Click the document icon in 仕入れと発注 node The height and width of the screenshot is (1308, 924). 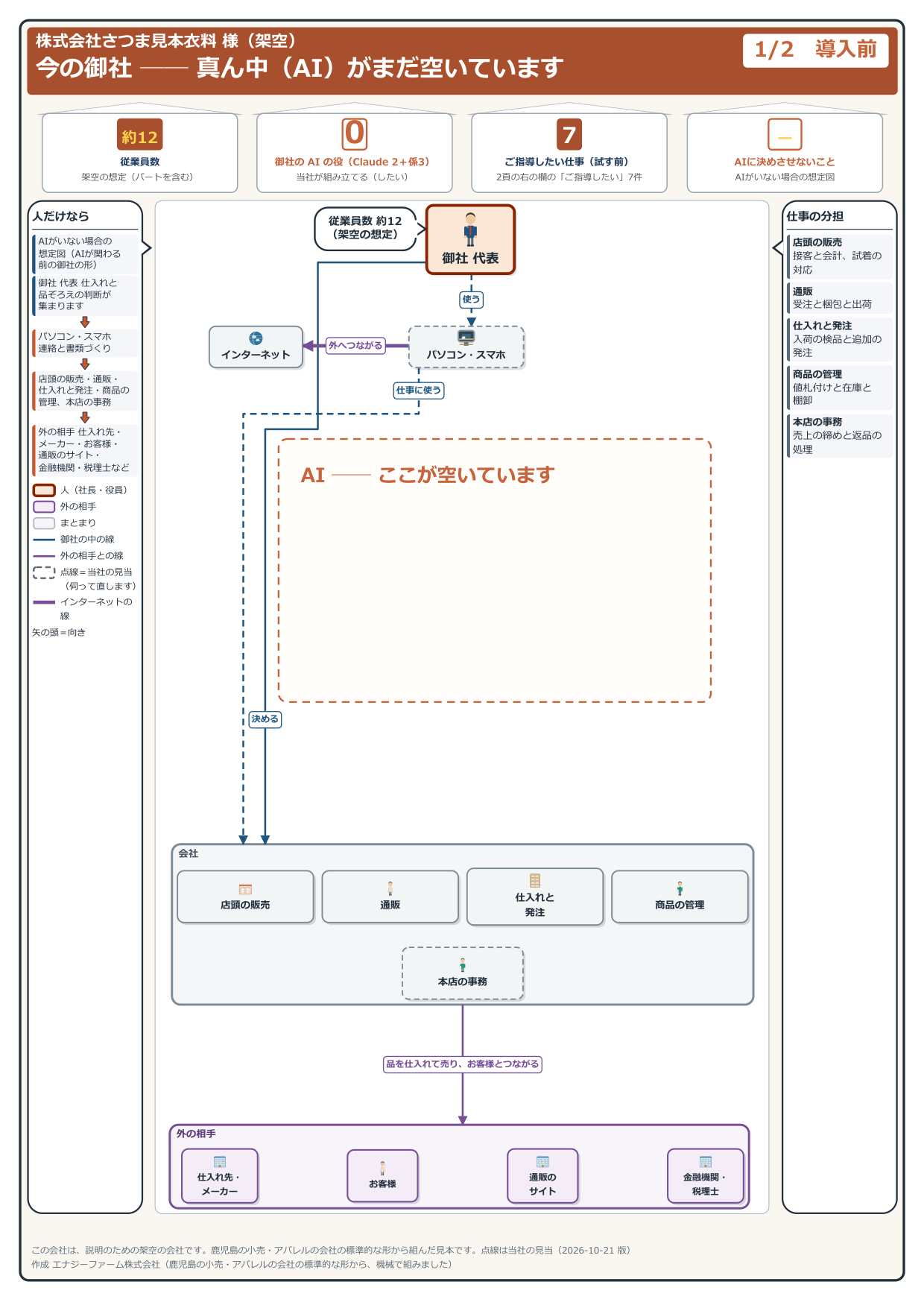[535, 880]
